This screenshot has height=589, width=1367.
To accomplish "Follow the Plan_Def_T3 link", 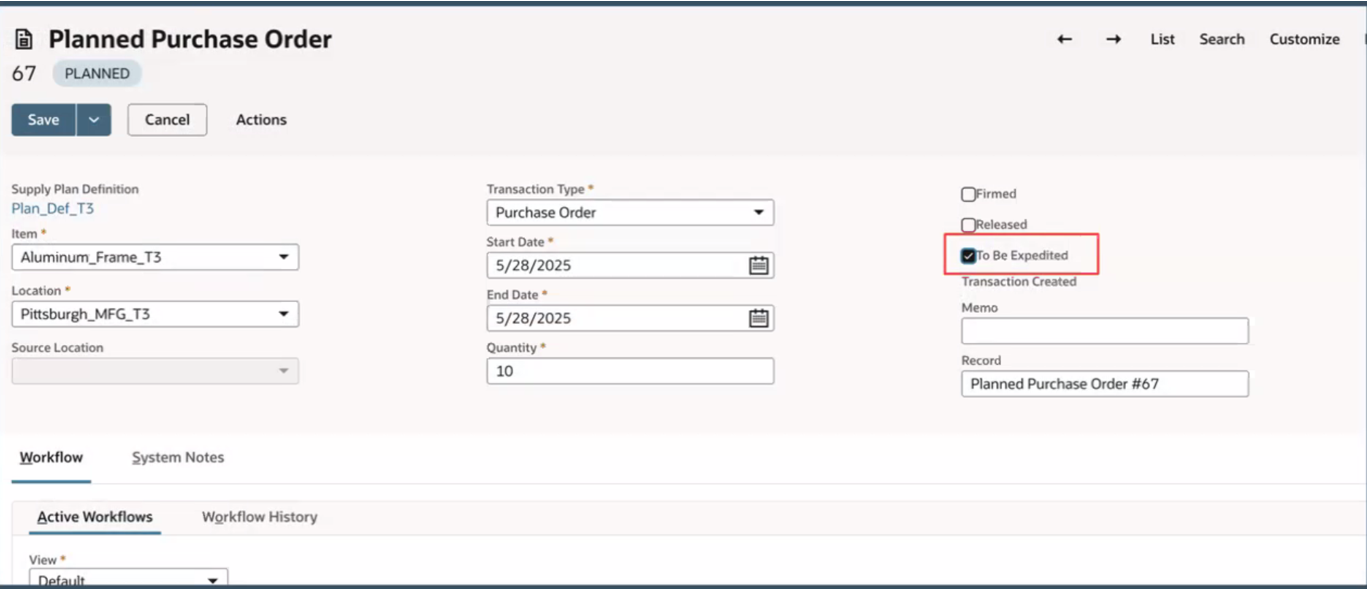I will point(52,209).
